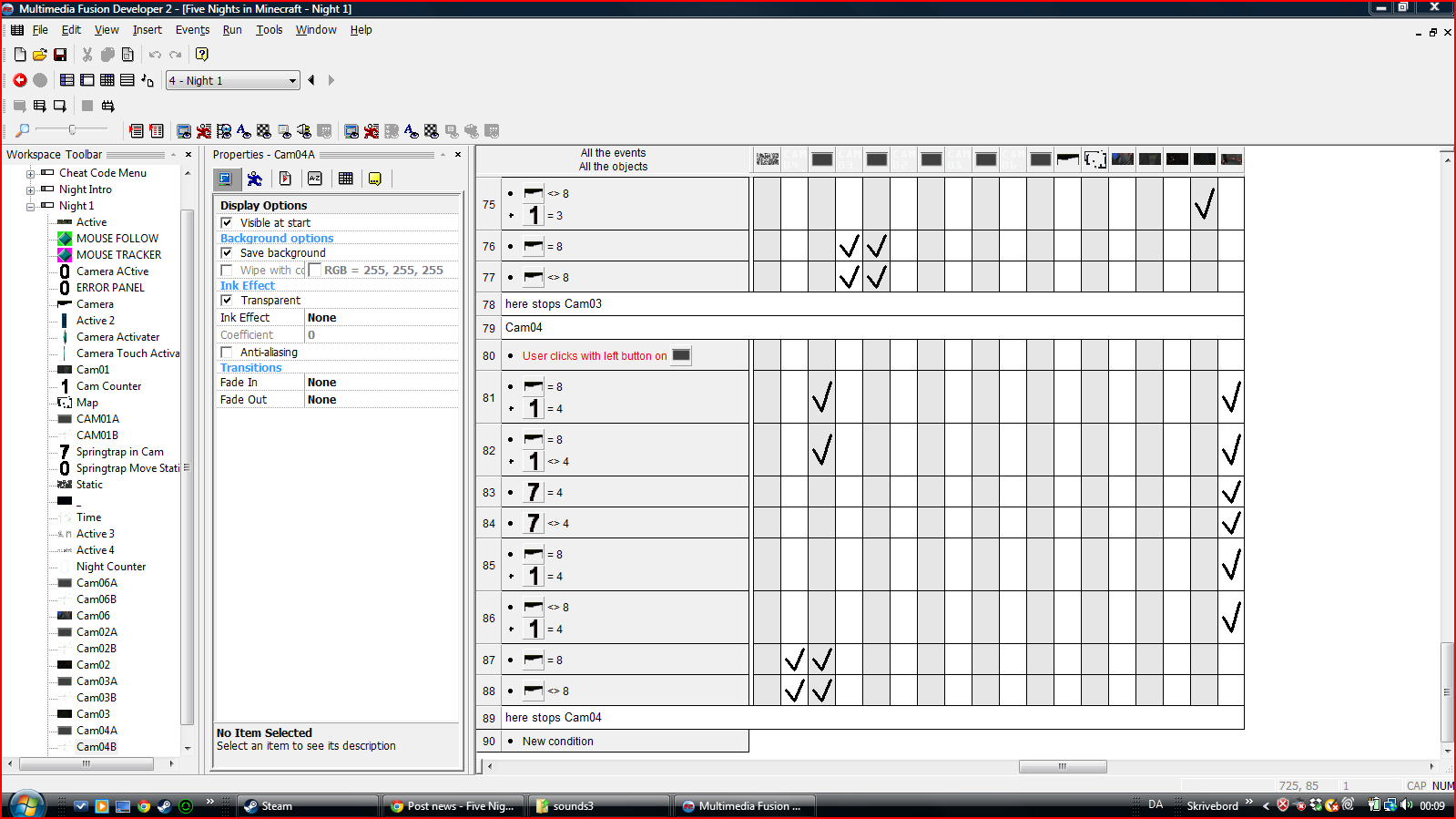Open the Frame Editor icon
Image resolution: width=1456 pixels, height=819 pixels.
(87, 80)
